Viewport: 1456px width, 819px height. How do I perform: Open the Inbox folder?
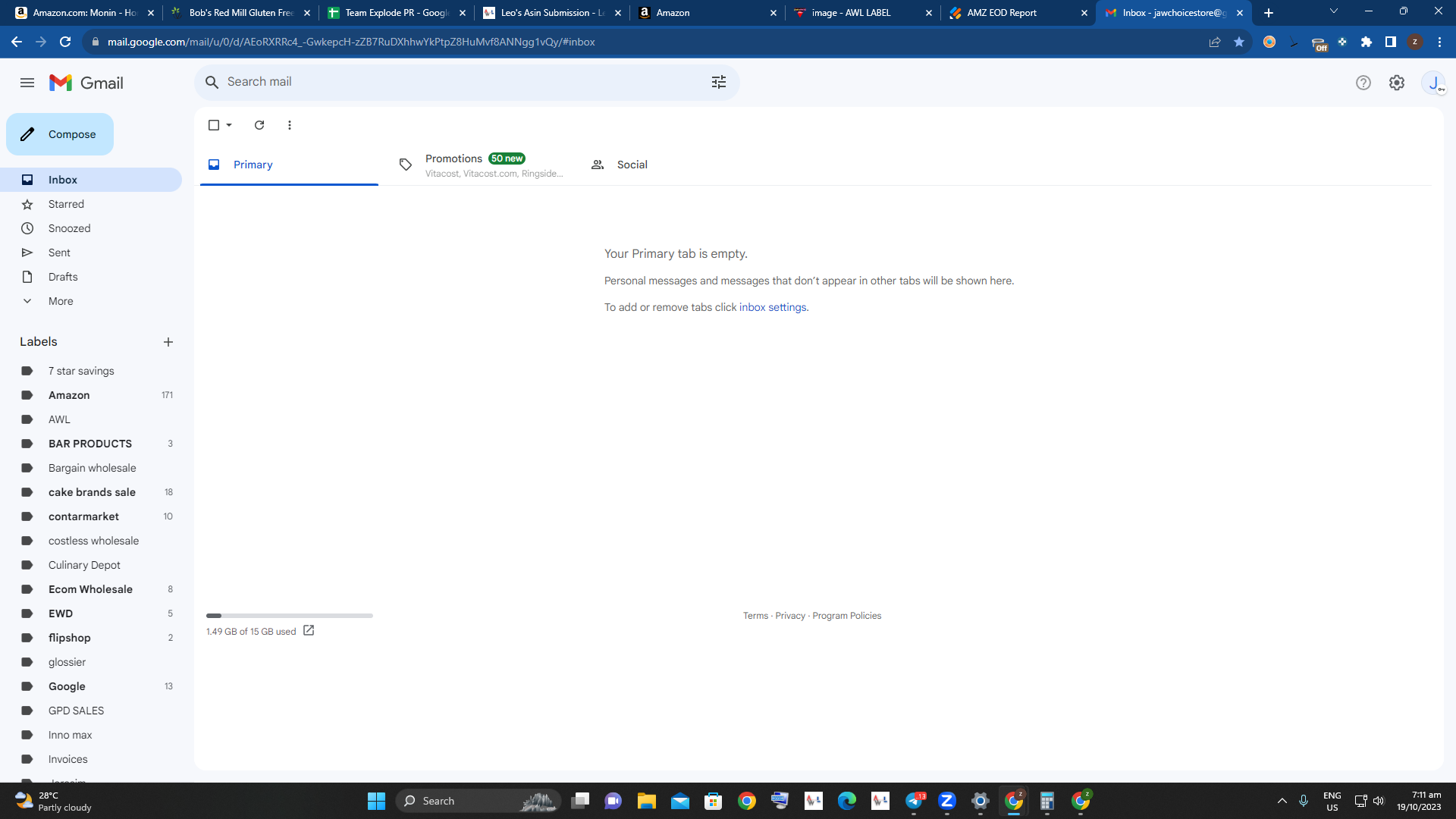pos(91,180)
